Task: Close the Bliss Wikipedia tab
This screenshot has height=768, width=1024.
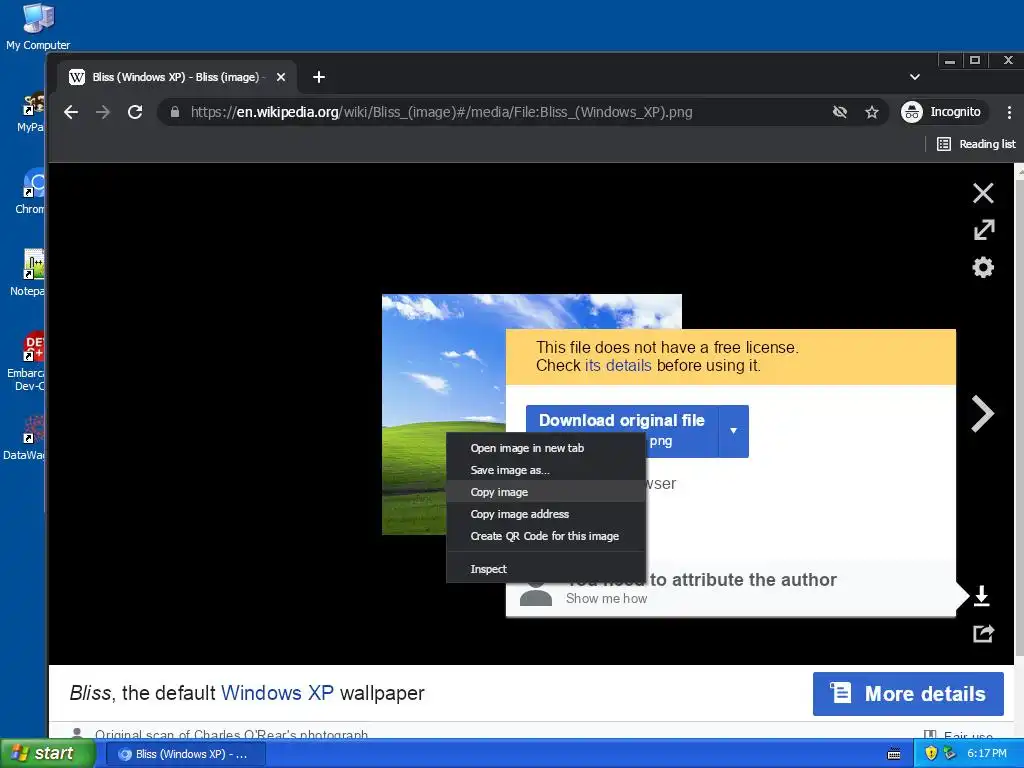Action: click(x=281, y=77)
